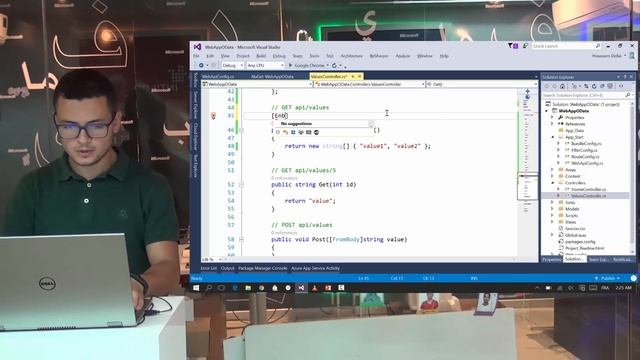
Task: Click the user account avatar icon
Action: point(632,56)
